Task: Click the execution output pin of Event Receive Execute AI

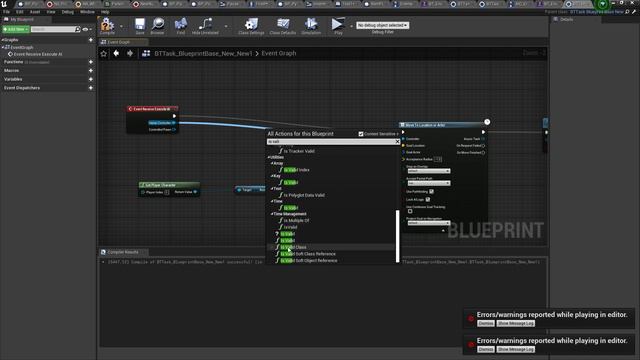Action: [x=174, y=116]
